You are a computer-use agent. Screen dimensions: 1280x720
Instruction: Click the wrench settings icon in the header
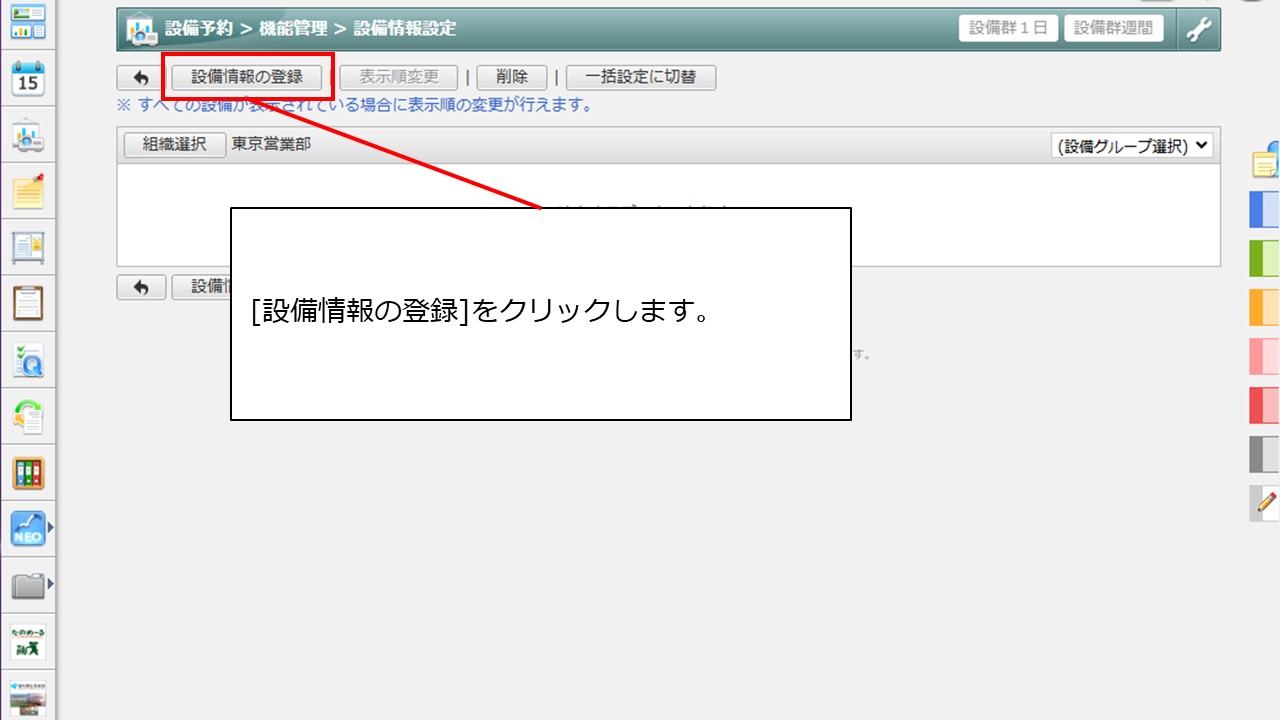(x=1198, y=29)
